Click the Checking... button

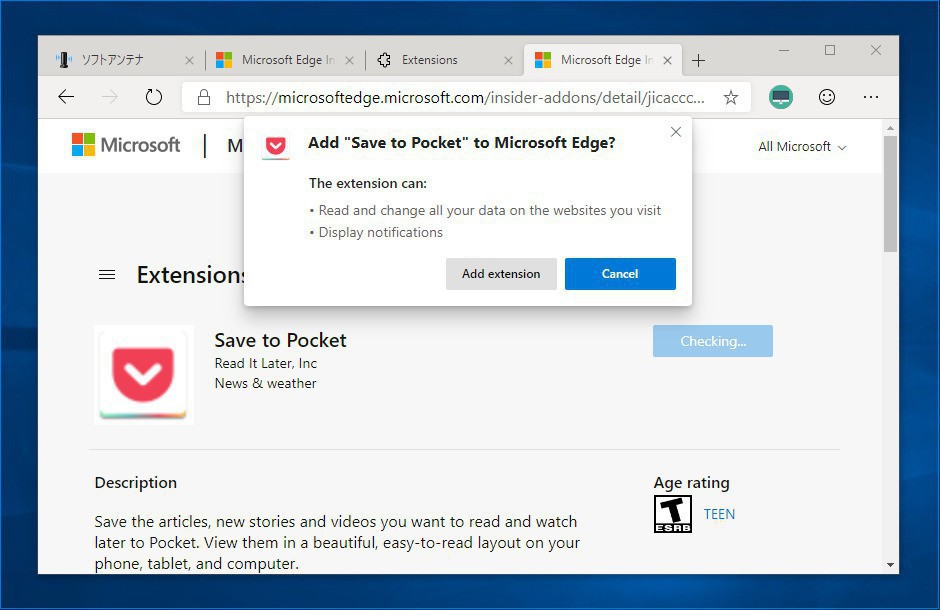[x=713, y=341]
